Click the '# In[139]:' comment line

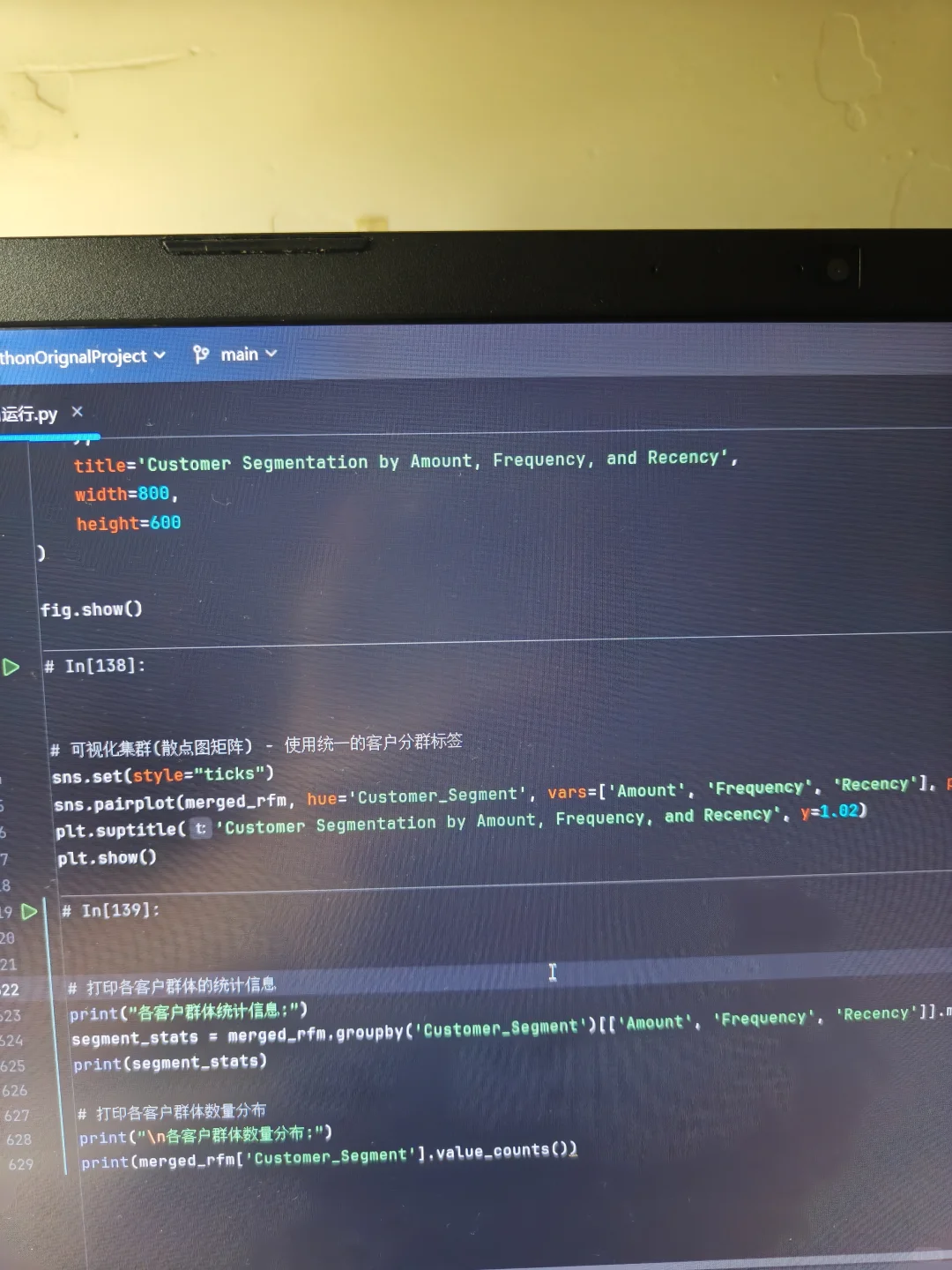[x=111, y=910]
